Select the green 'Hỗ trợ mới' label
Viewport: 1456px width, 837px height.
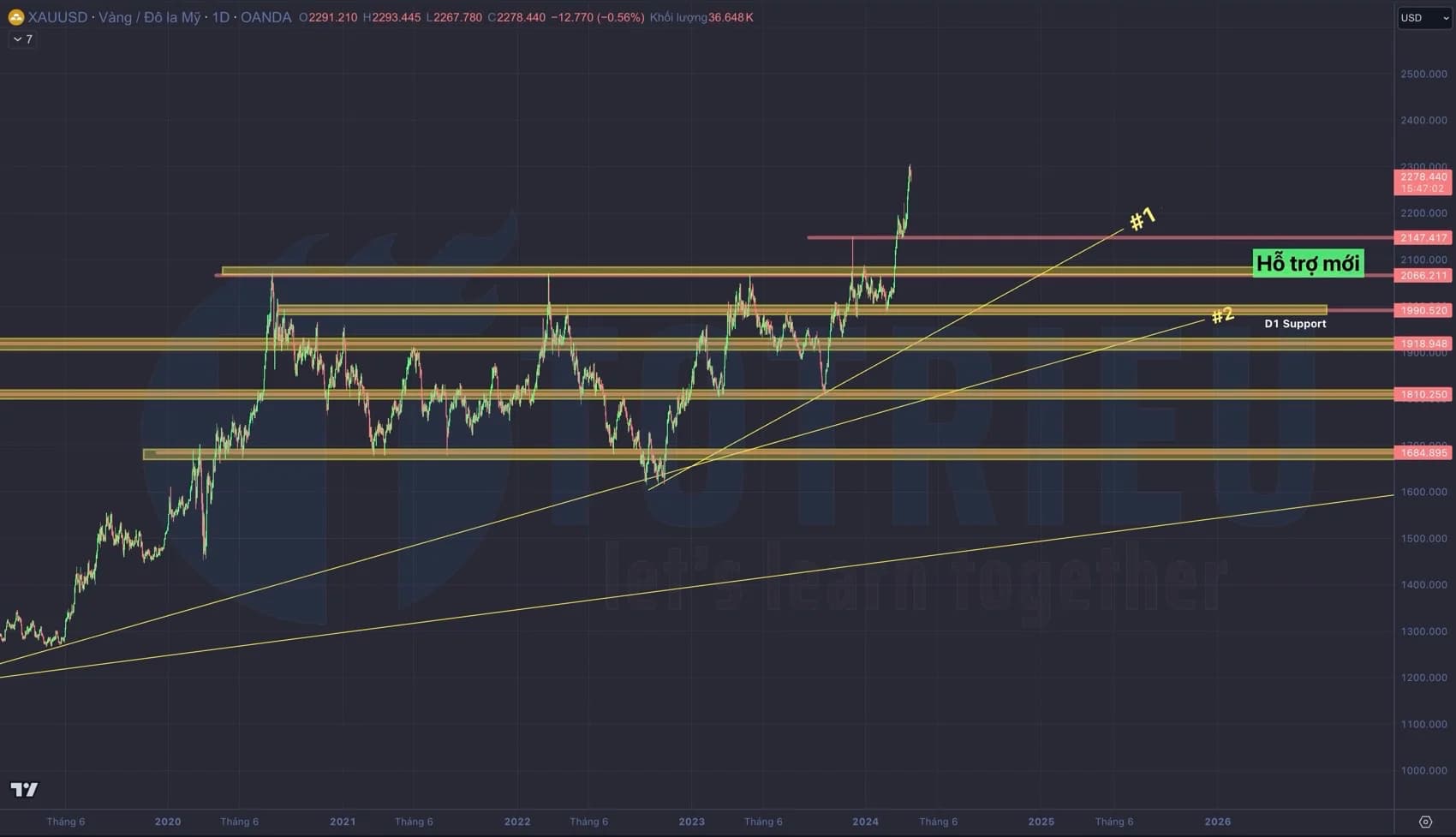[x=1307, y=263]
